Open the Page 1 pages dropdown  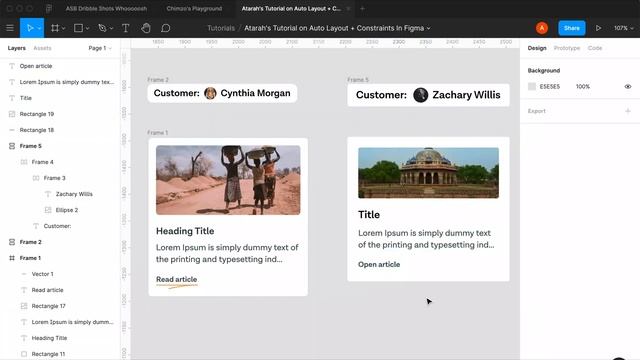pyautogui.click(x=100, y=48)
